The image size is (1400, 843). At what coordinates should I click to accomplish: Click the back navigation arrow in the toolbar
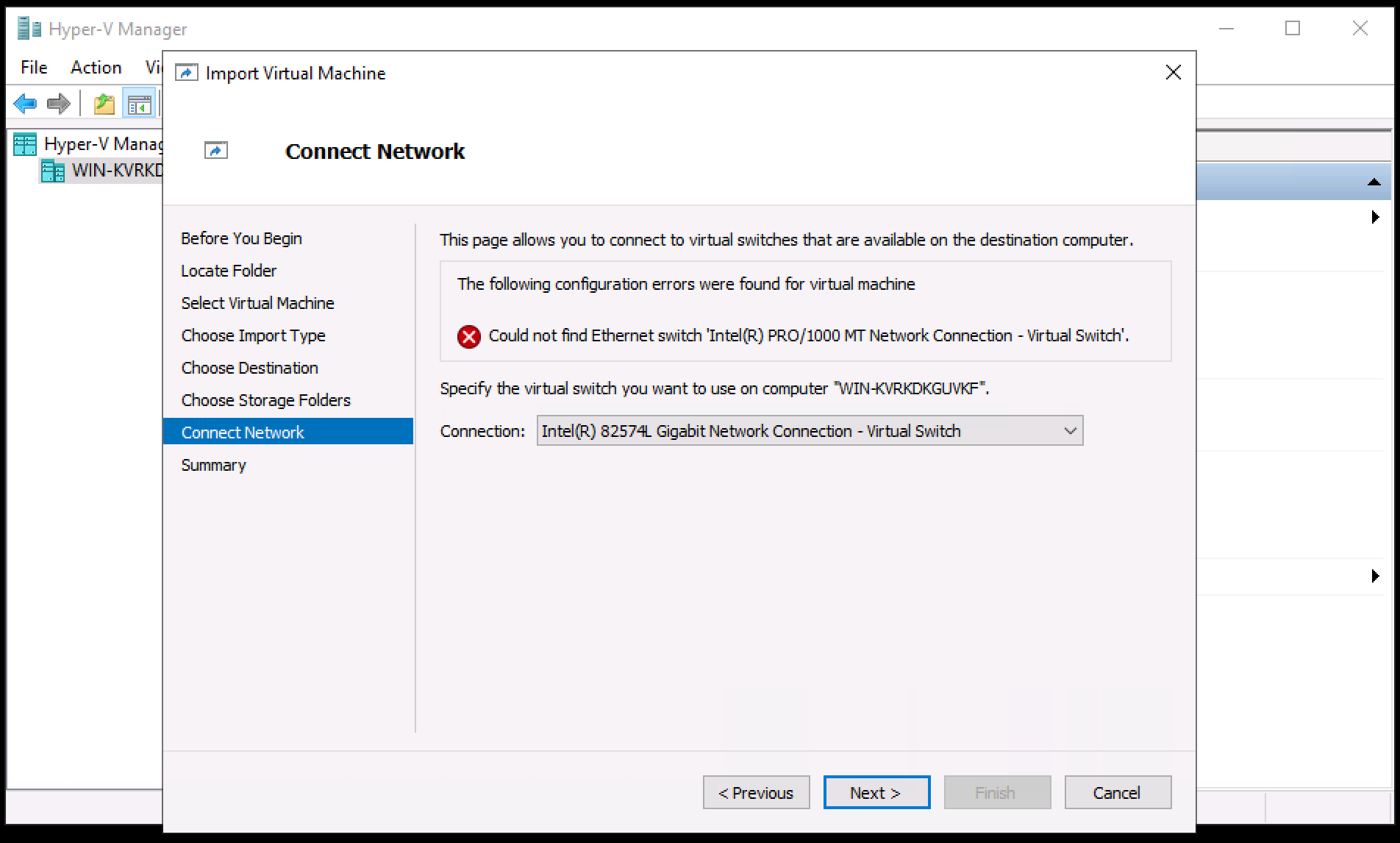pos(24,103)
